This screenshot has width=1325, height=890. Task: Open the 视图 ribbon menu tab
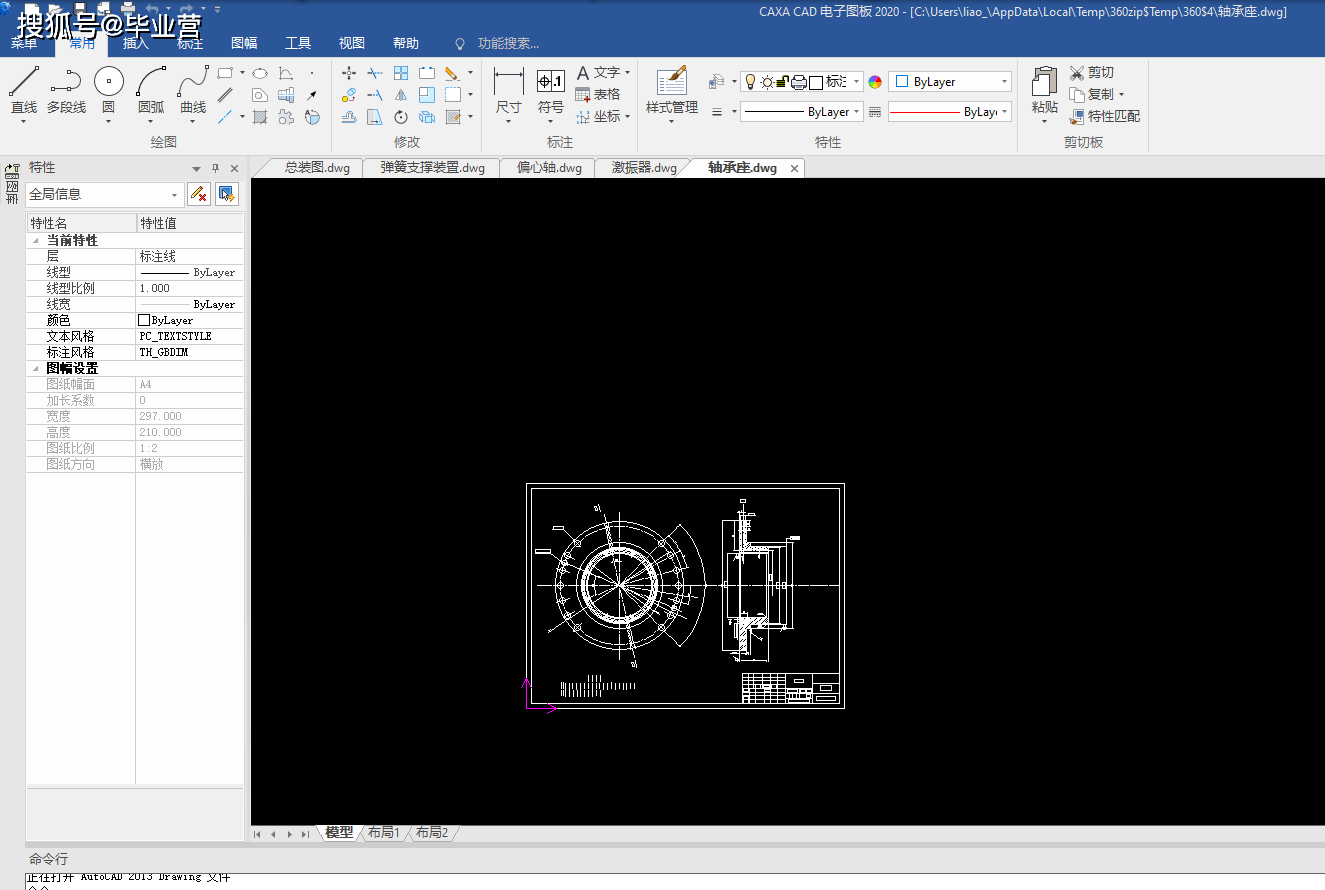tap(351, 43)
